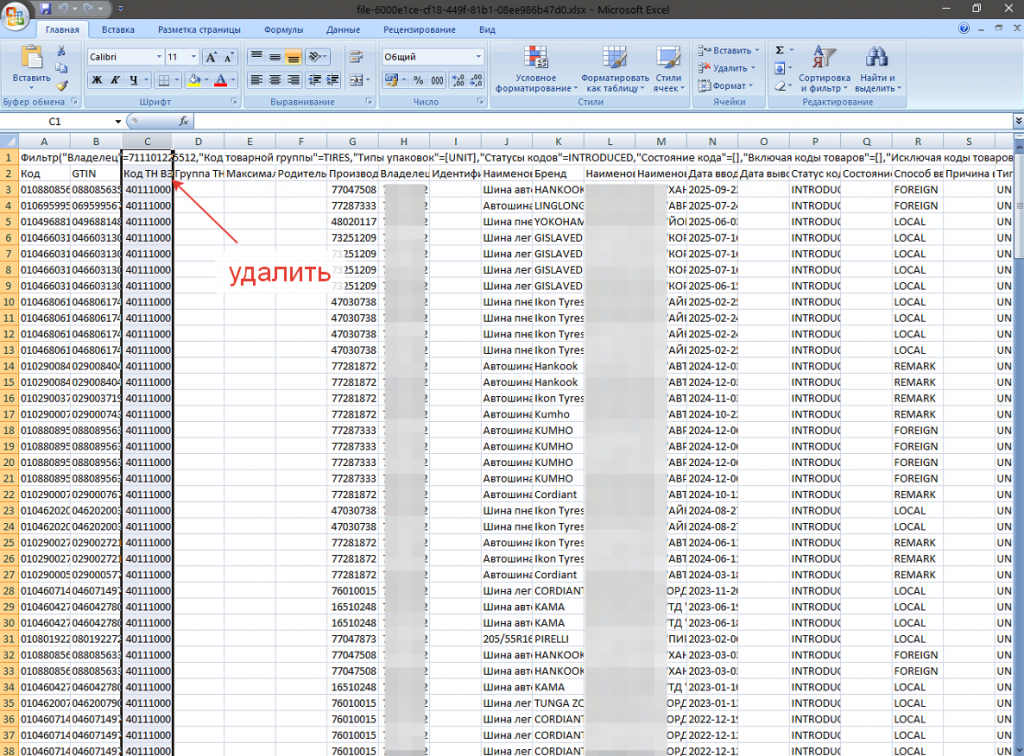This screenshot has height=756, width=1024.
Task: Open the Calibri font name dropdown
Action: [x=158, y=57]
